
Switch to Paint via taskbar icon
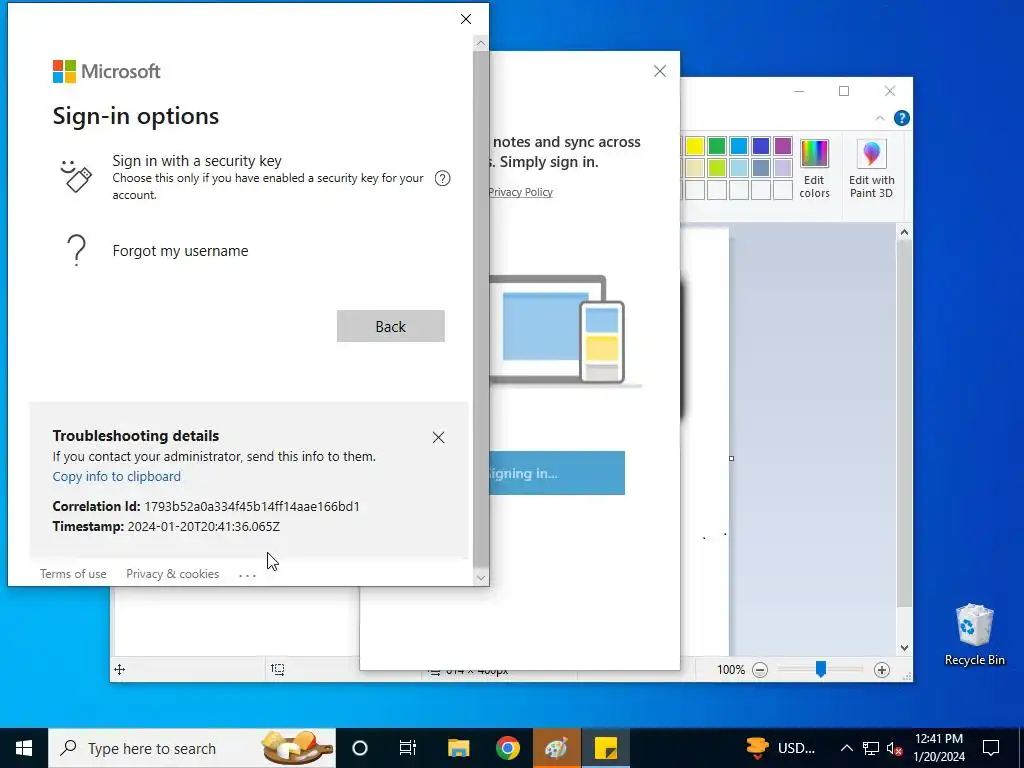[556, 748]
